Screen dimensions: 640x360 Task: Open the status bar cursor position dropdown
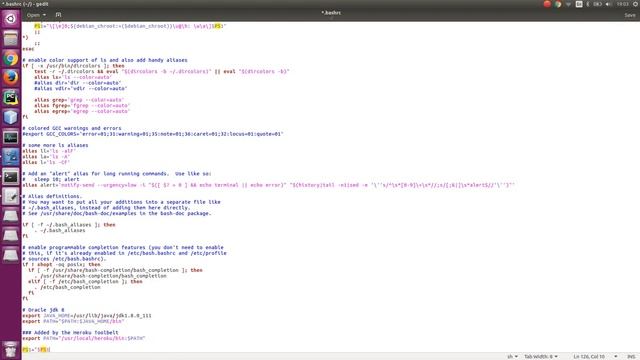click(x=616, y=357)
